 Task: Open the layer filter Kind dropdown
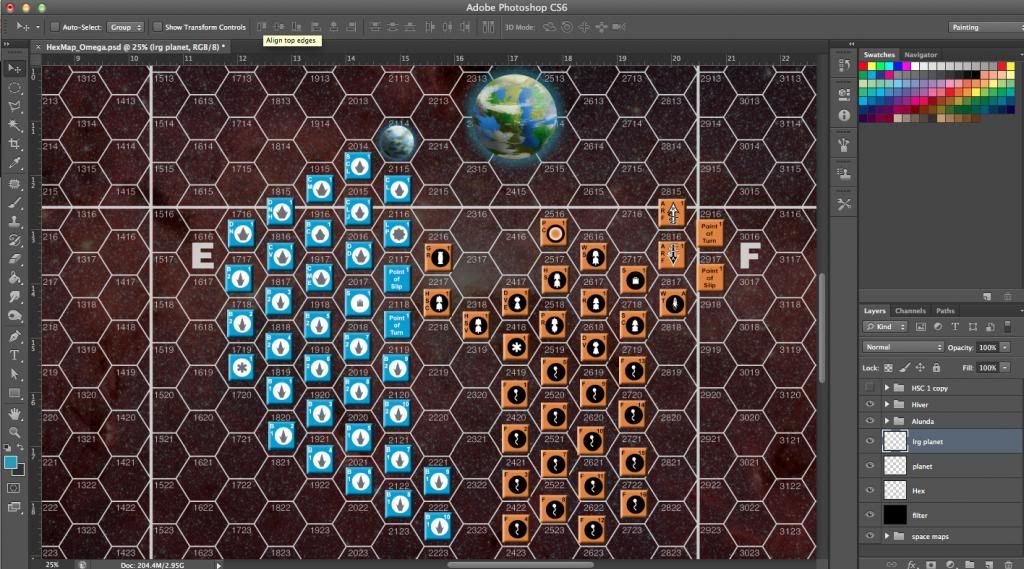[x=885, y=327]
